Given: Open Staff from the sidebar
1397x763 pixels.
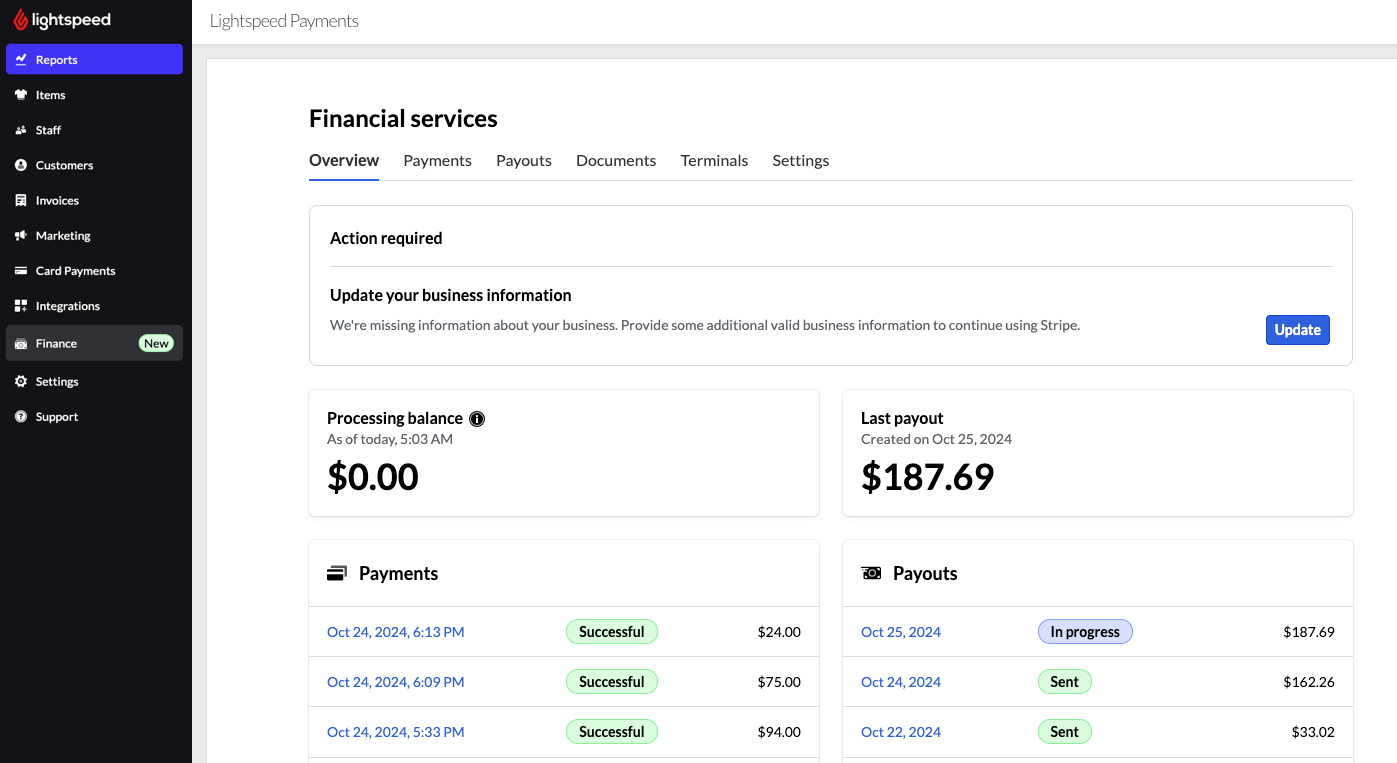Looking at the screenshot, I should (x=48, y=130).
